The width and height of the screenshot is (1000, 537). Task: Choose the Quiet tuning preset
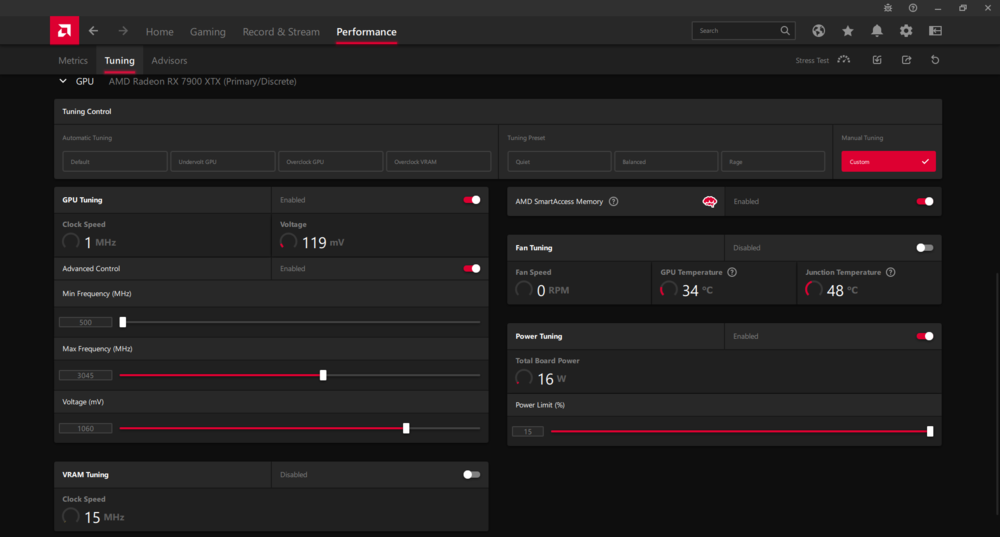point(558,161)
